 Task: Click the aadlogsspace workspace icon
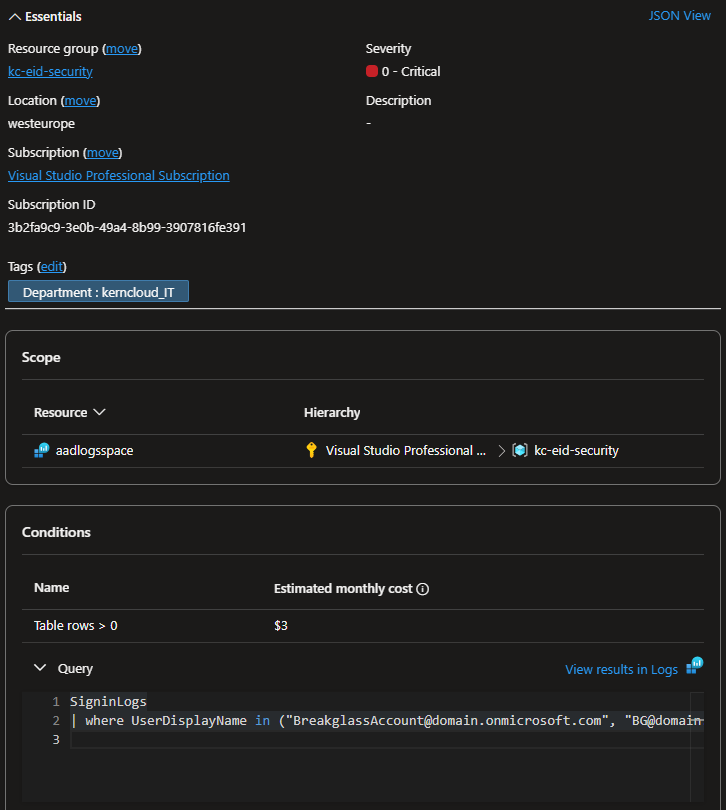point(42,451)
